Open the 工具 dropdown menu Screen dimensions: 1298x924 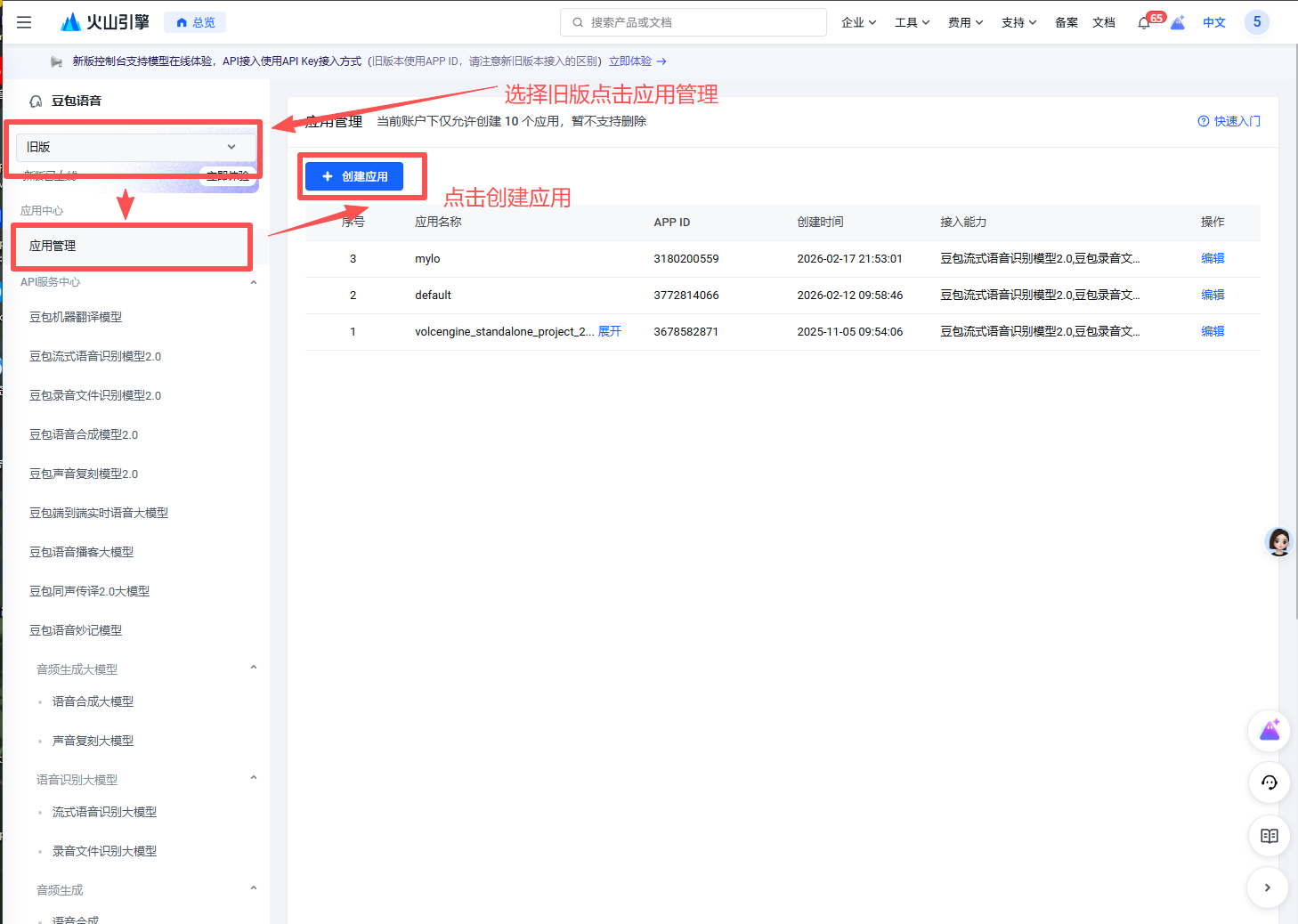tap(913, 22)
